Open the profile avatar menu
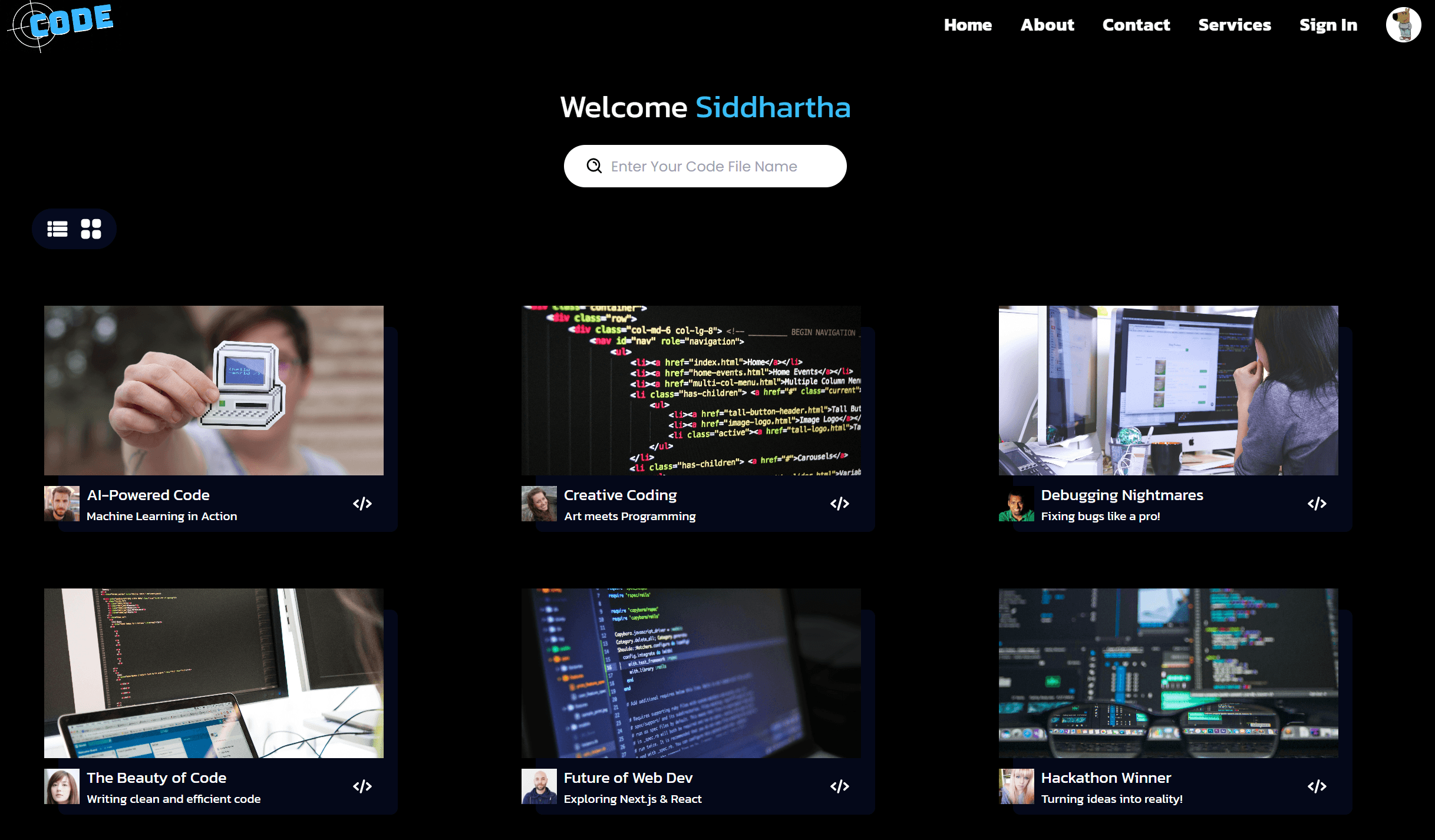1435x840 pixels. pos(1404,25)
